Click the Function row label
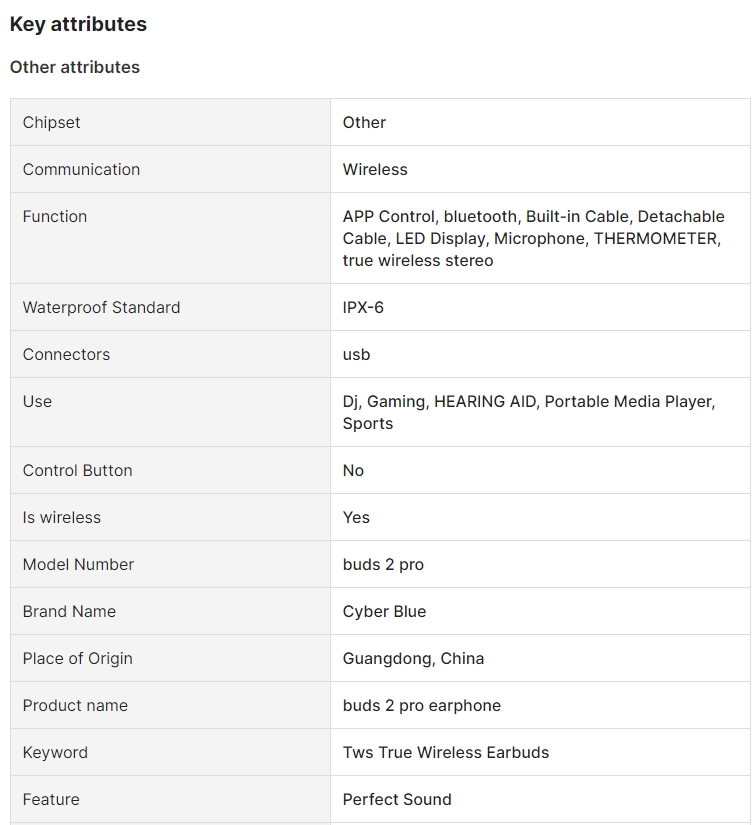The image size is (754, 825). tap(55, 216)
